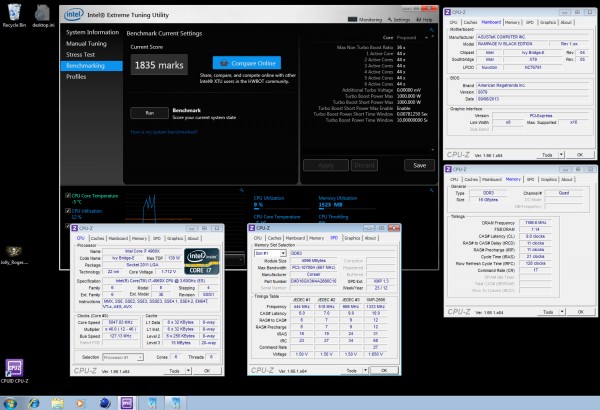Viewport: 600px width, 410px height.
Task: Click the Apply button in XTU
Action: 326,165
